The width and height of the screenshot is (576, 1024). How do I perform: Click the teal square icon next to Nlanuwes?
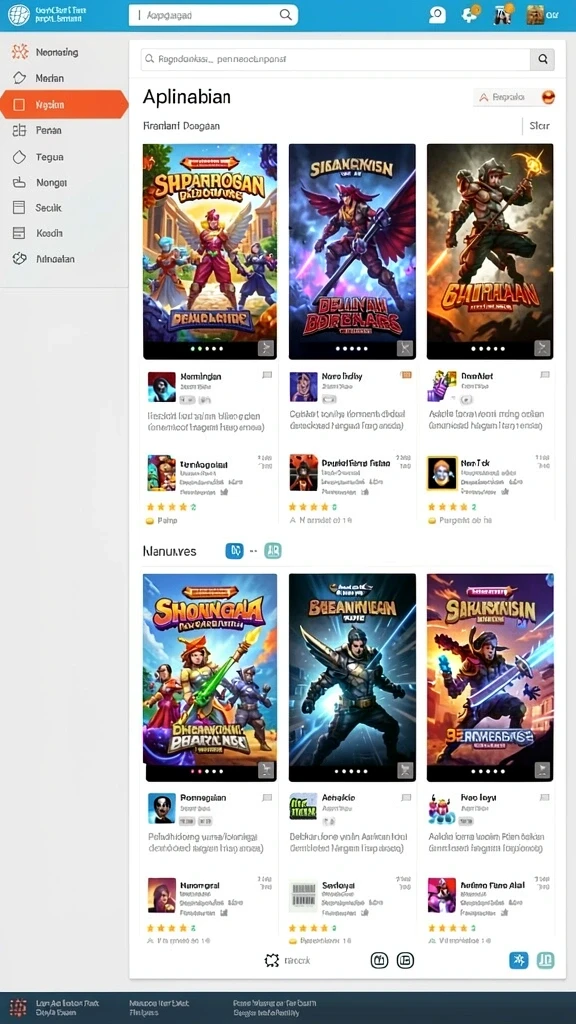tap(272, 551)
